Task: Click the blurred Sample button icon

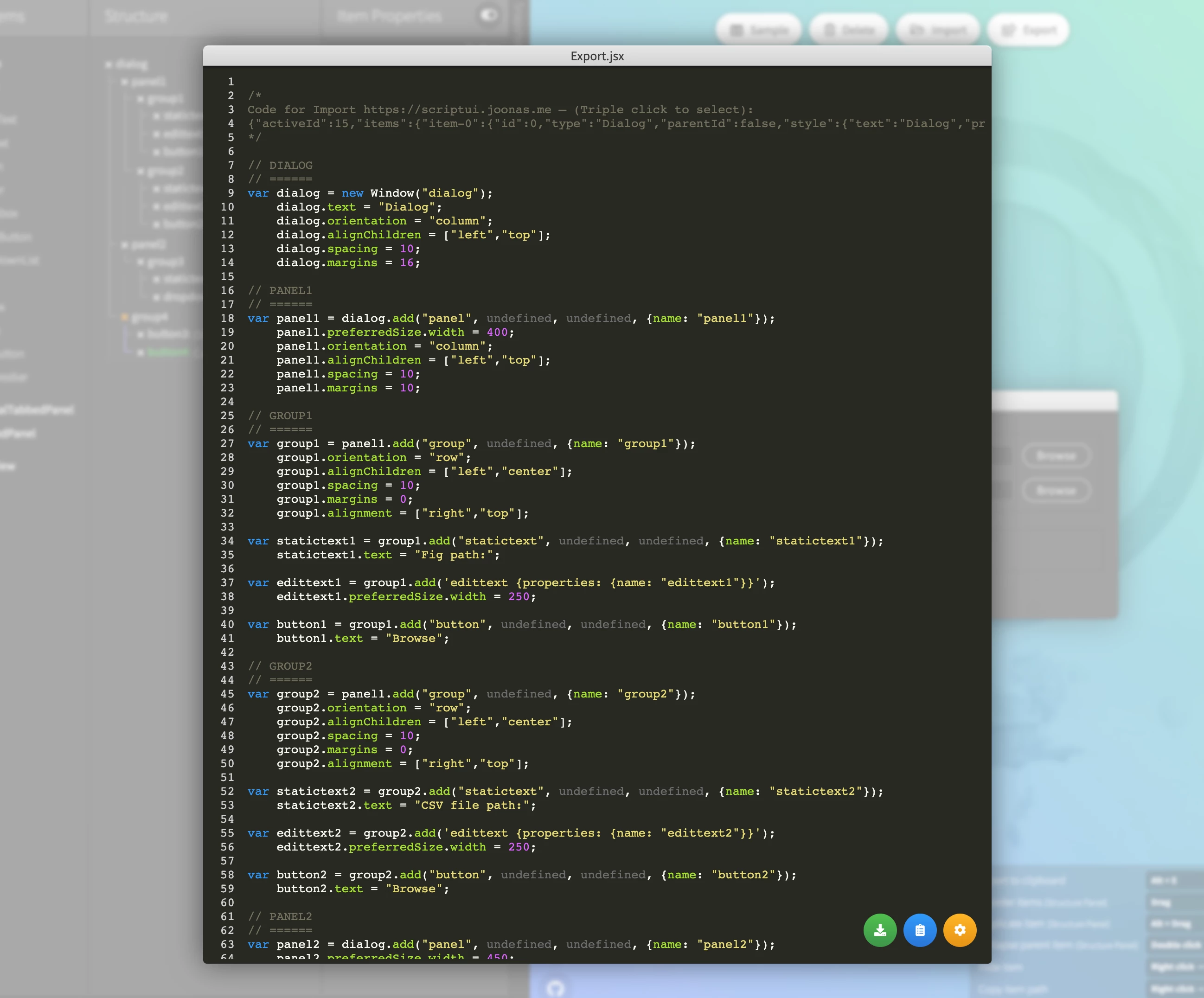Action: click(x=737, y=30)
